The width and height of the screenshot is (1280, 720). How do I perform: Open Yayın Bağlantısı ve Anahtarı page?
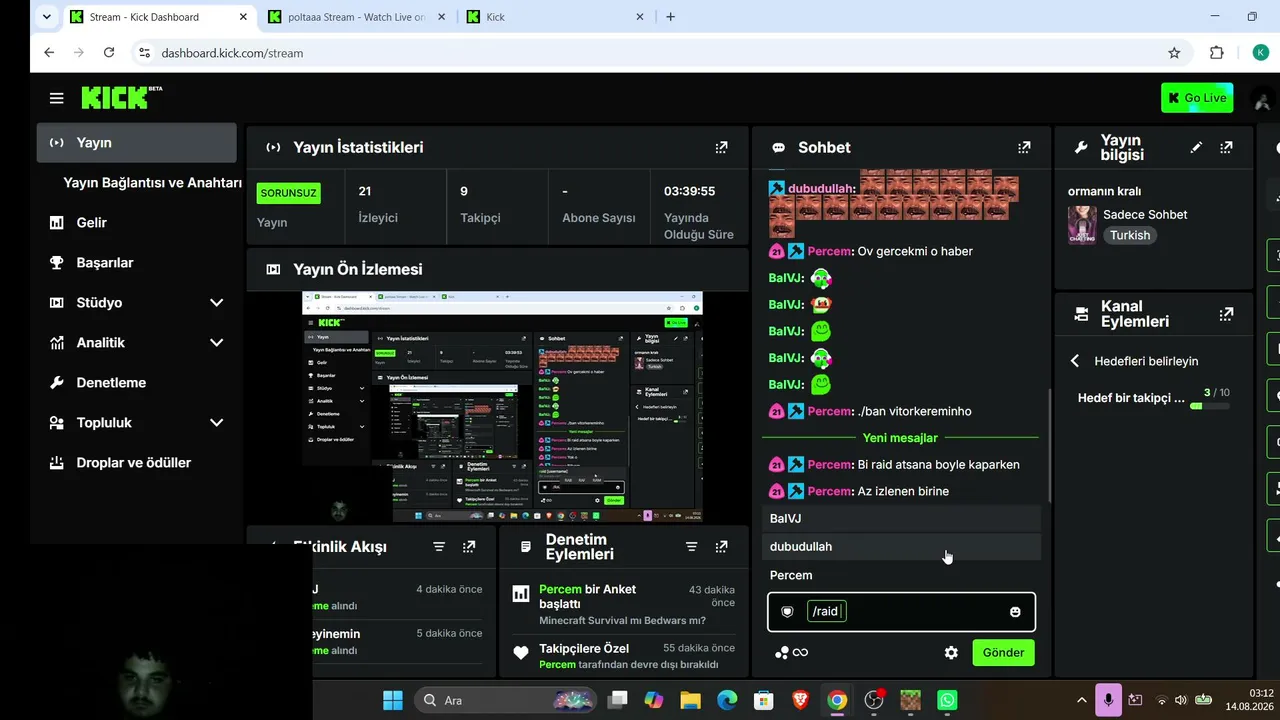point(152,183)
